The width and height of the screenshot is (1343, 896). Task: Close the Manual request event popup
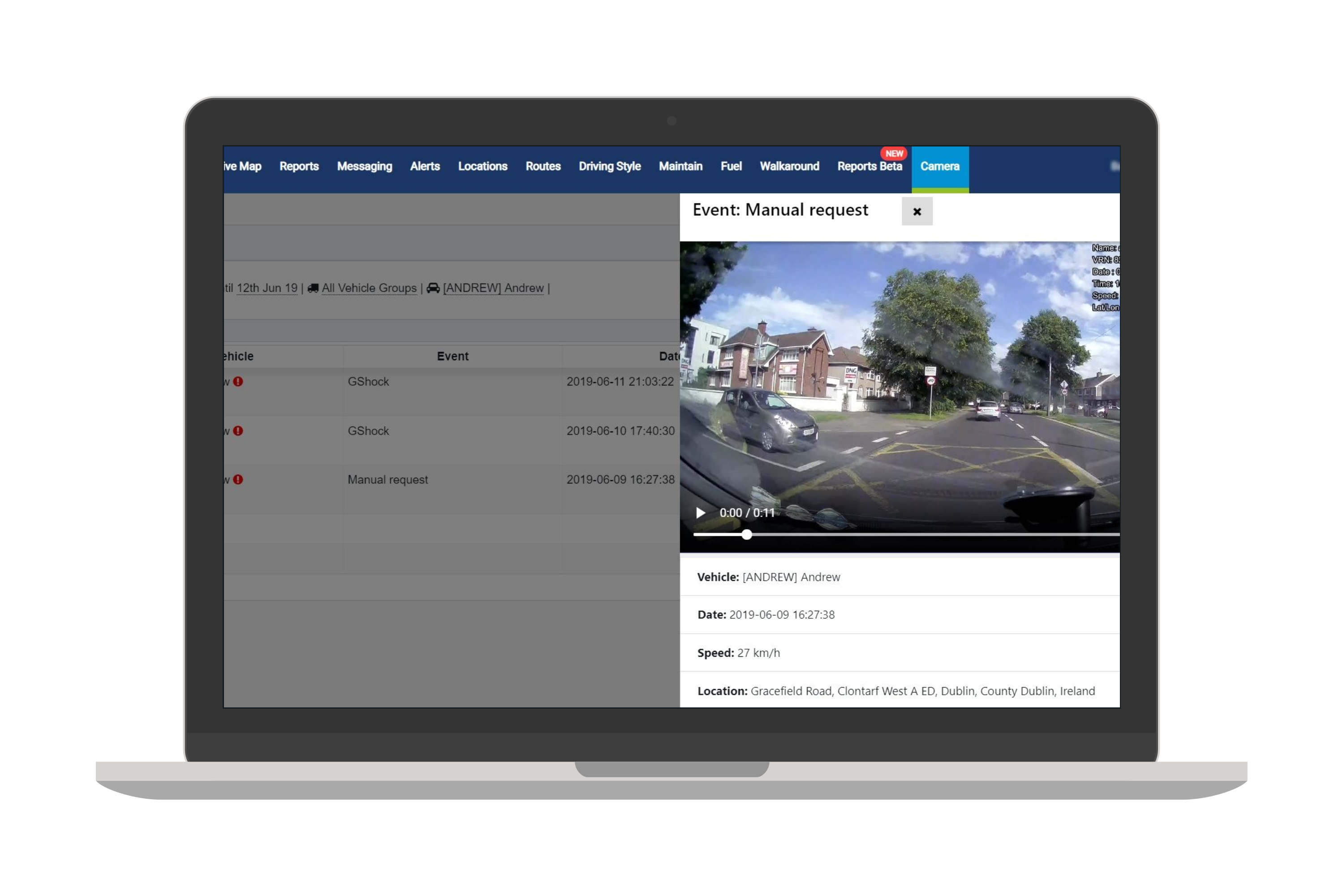click(x=917, y=211)
